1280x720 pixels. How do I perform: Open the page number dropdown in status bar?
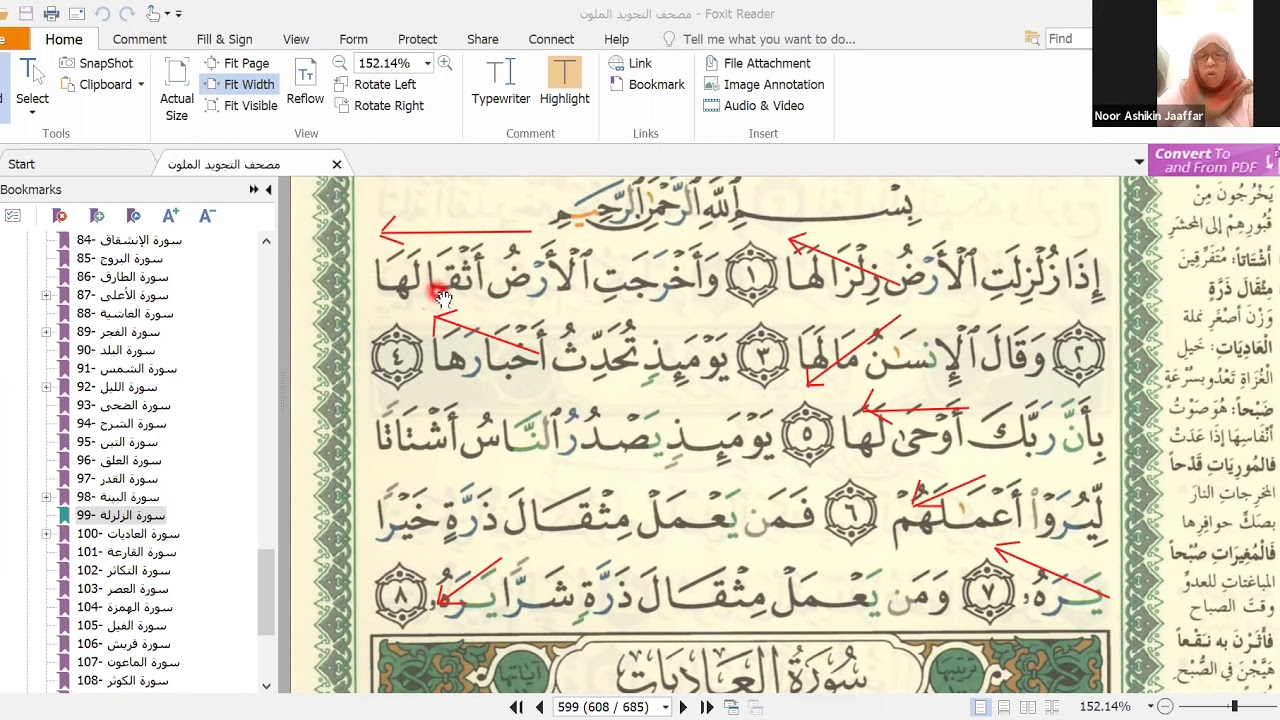(x=665, y=707)
